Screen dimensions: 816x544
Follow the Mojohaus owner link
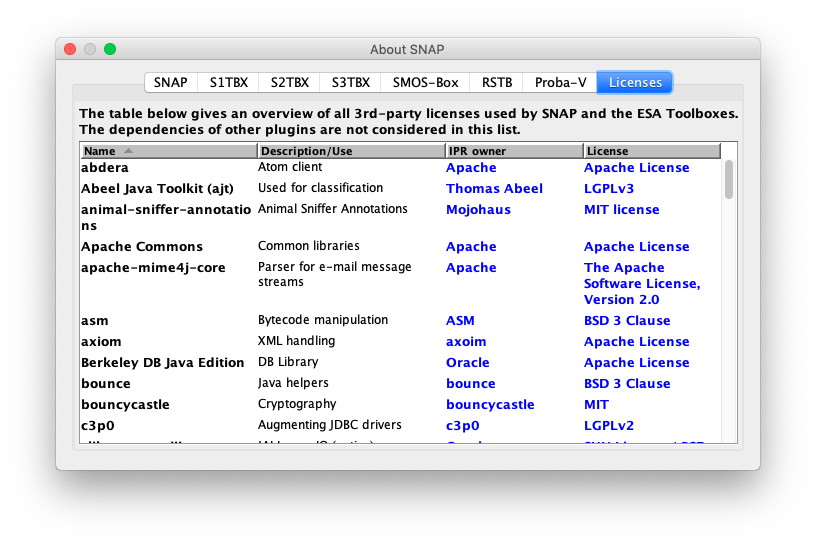(478, 209)
